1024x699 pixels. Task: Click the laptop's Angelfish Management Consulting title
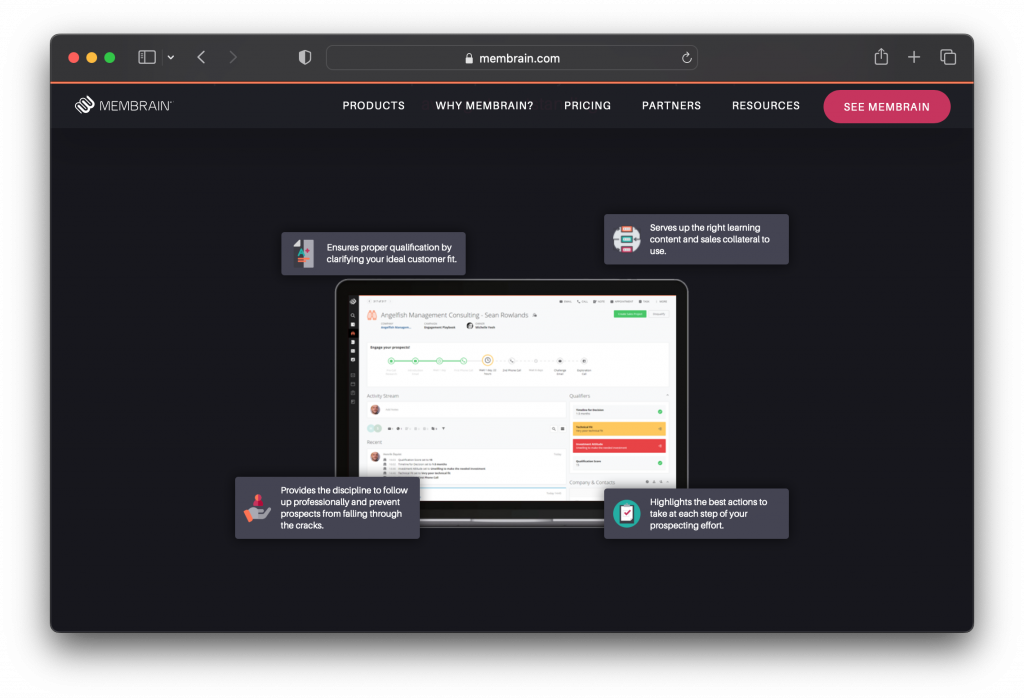coord(454,315)
